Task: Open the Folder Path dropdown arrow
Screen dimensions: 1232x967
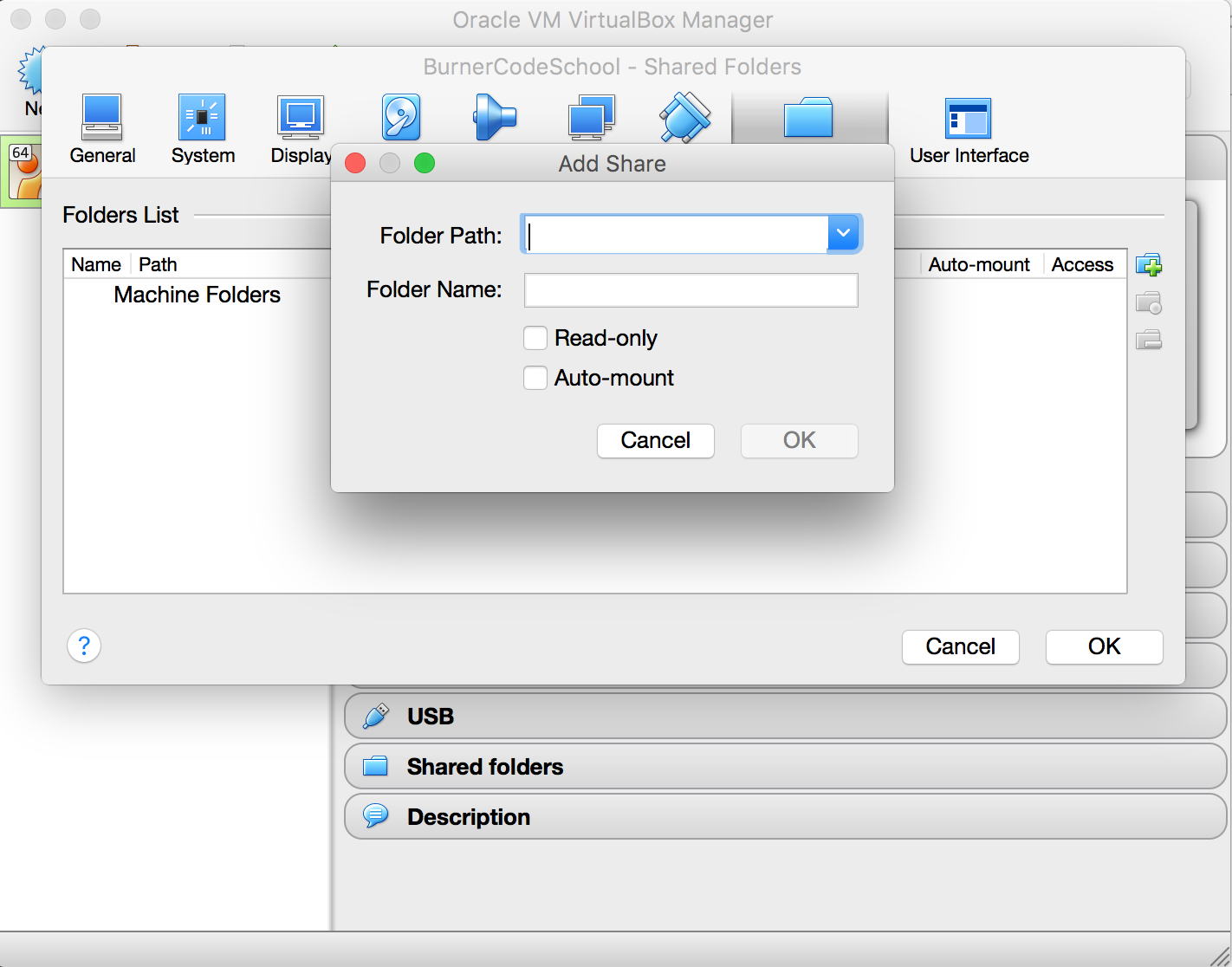Action: pyautogui.click(x=843, y=233)
